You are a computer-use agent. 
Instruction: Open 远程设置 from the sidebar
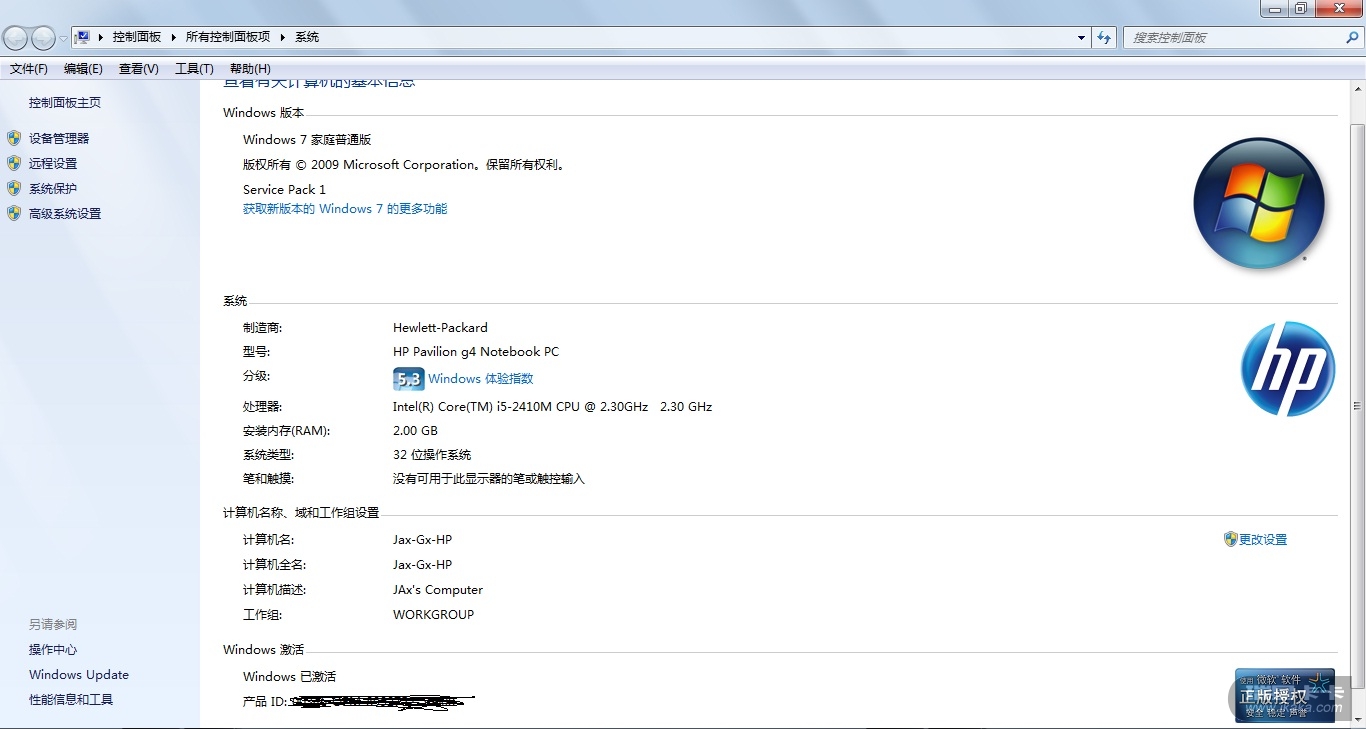point(53,164)
